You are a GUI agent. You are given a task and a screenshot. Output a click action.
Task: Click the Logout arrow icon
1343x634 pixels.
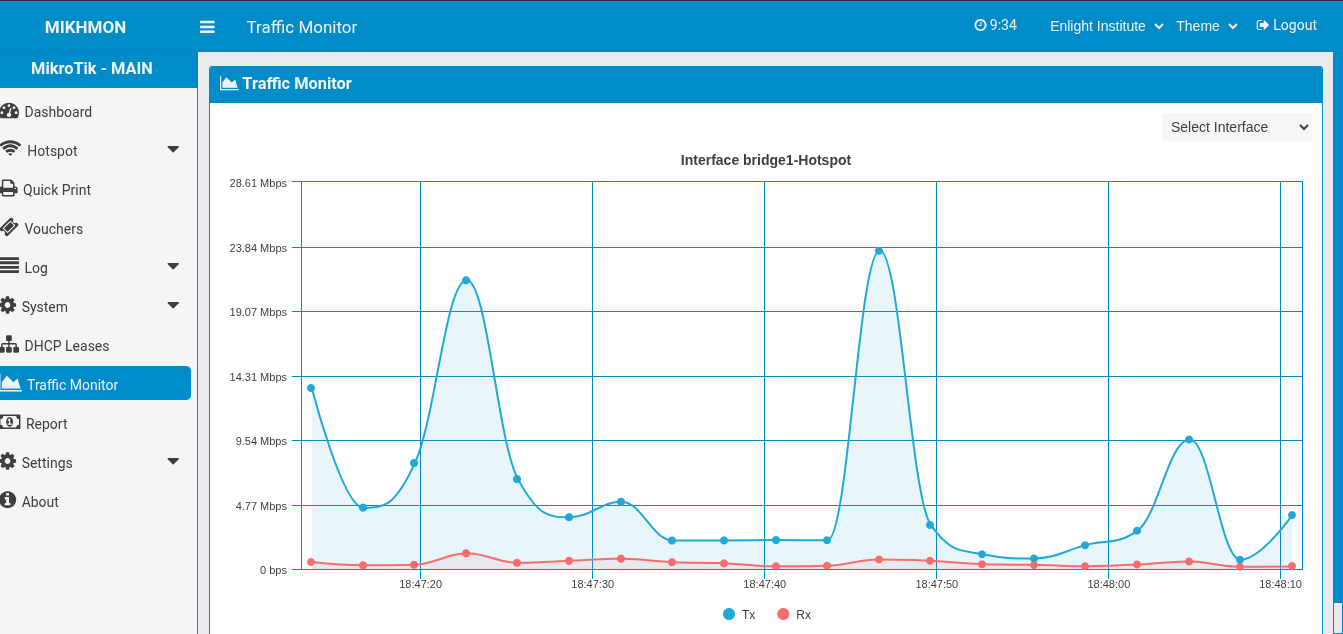[x=1262, y=25]
